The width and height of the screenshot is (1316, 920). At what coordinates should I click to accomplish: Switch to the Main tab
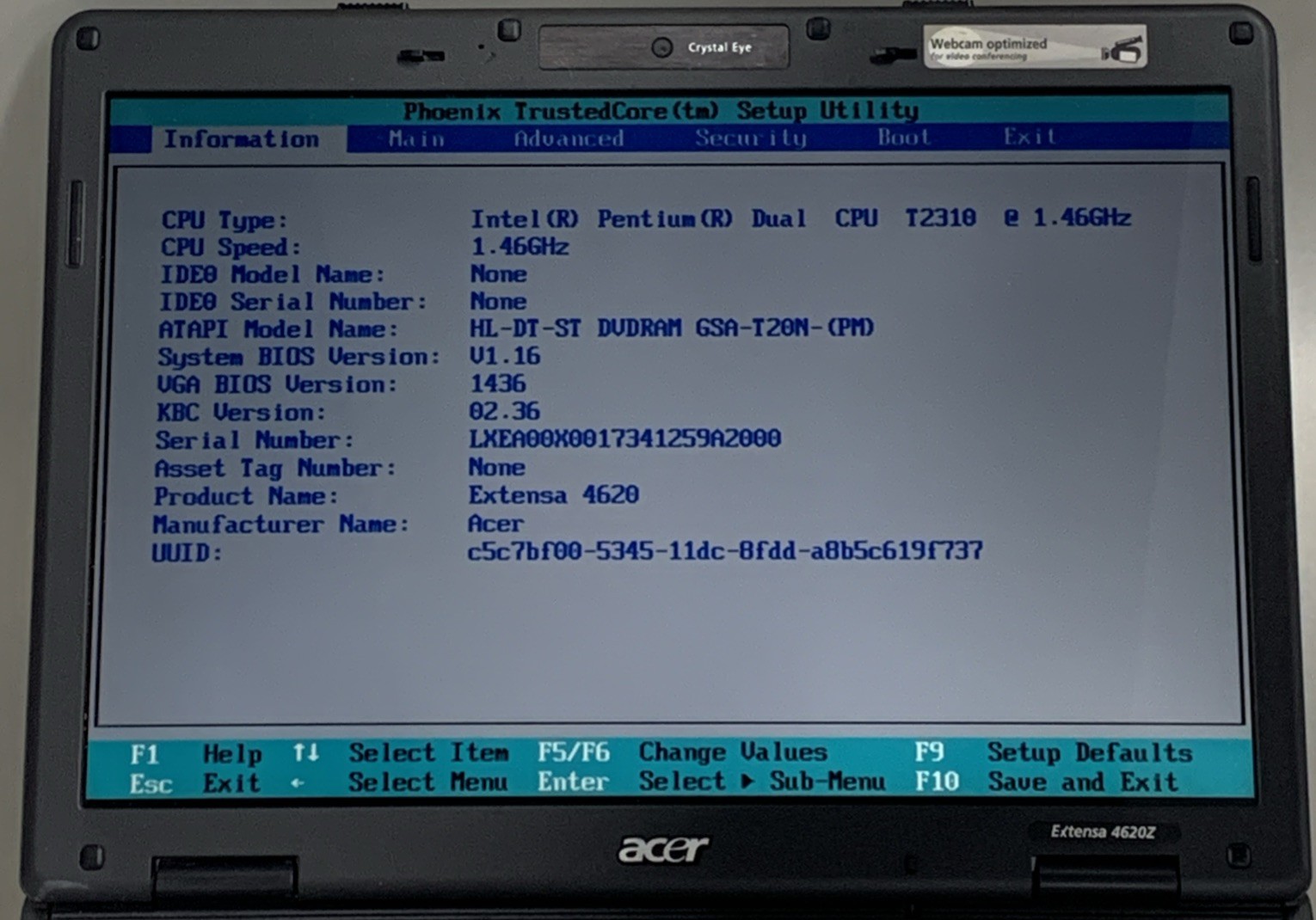coord(416,138)
